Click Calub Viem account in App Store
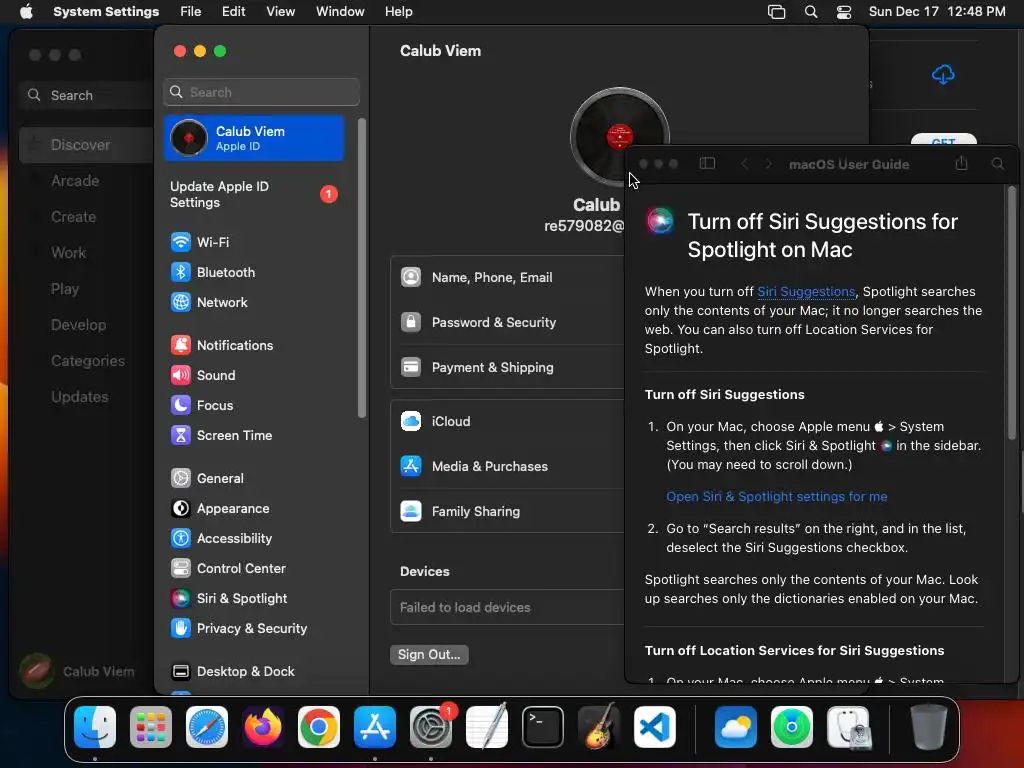The height and width of the screenshot is (768, 1024). pos(77,671)
